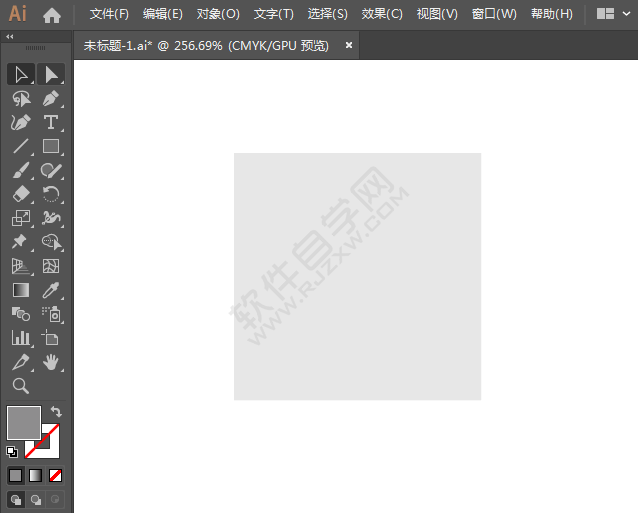Select the Warp tool

tap(51, 218)
